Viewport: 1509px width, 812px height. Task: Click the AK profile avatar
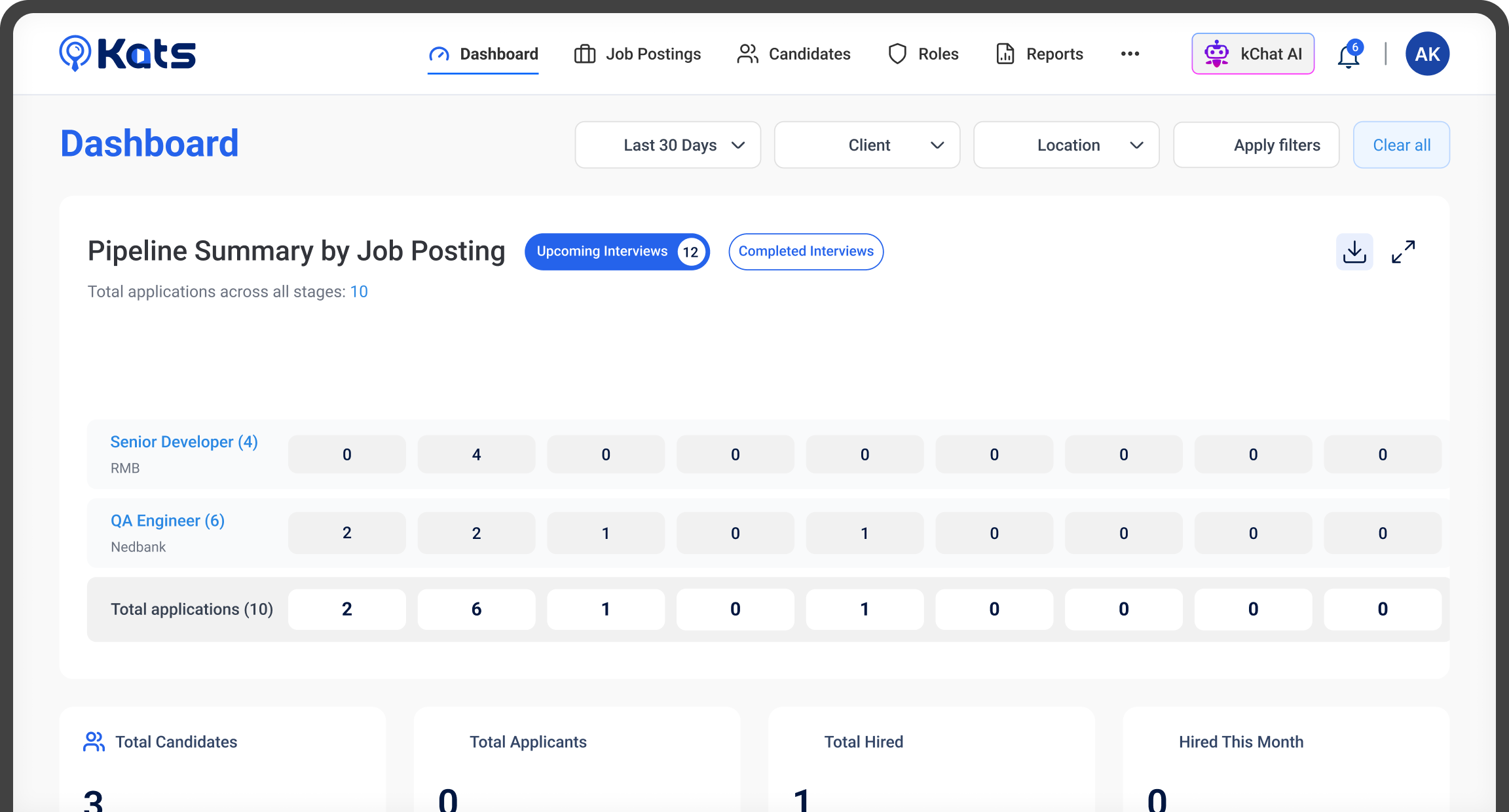pyautogui.click(x=1427, y=54)
